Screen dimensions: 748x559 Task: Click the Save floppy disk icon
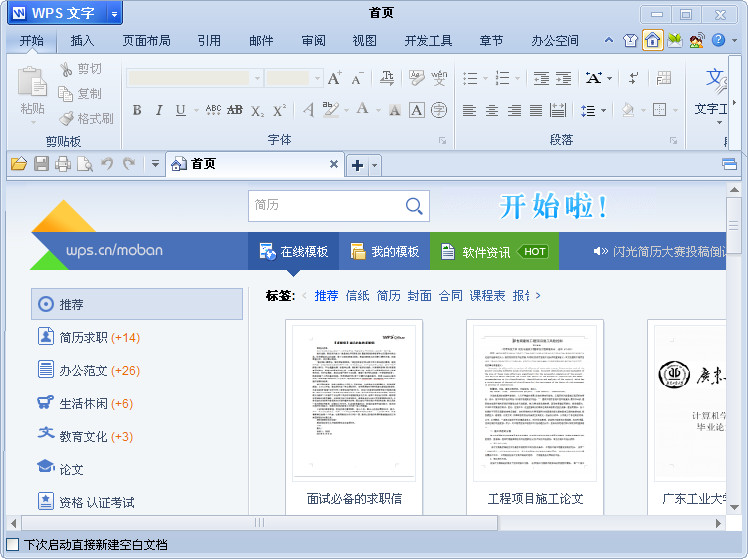pyautogui.click(x=42, y=164)
